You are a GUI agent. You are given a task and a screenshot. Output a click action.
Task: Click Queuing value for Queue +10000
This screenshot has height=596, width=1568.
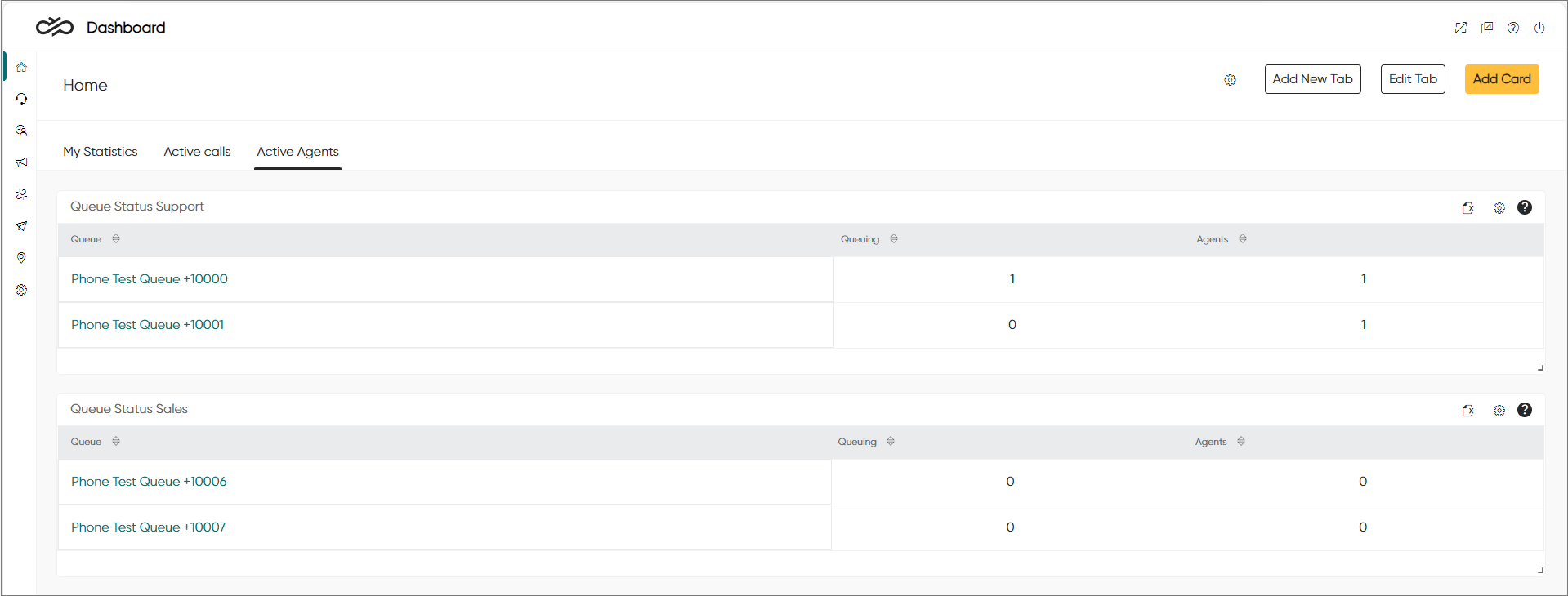click(x=1012, y=279)
